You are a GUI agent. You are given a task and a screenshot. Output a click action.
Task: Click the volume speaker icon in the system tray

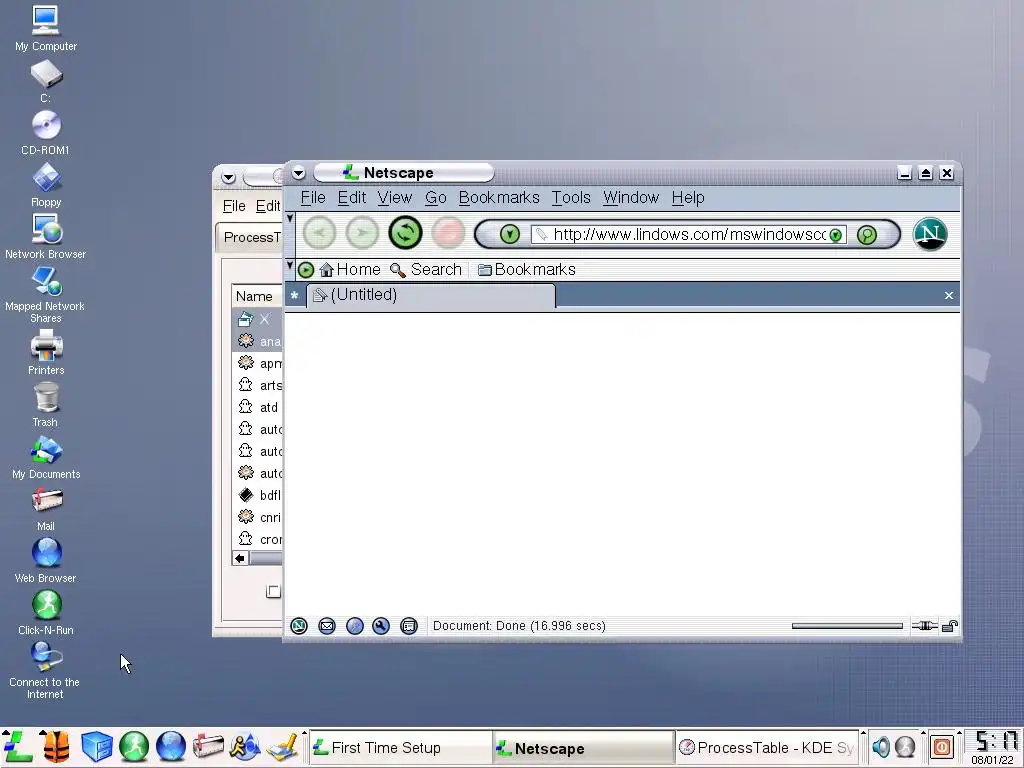click(881, 746)
